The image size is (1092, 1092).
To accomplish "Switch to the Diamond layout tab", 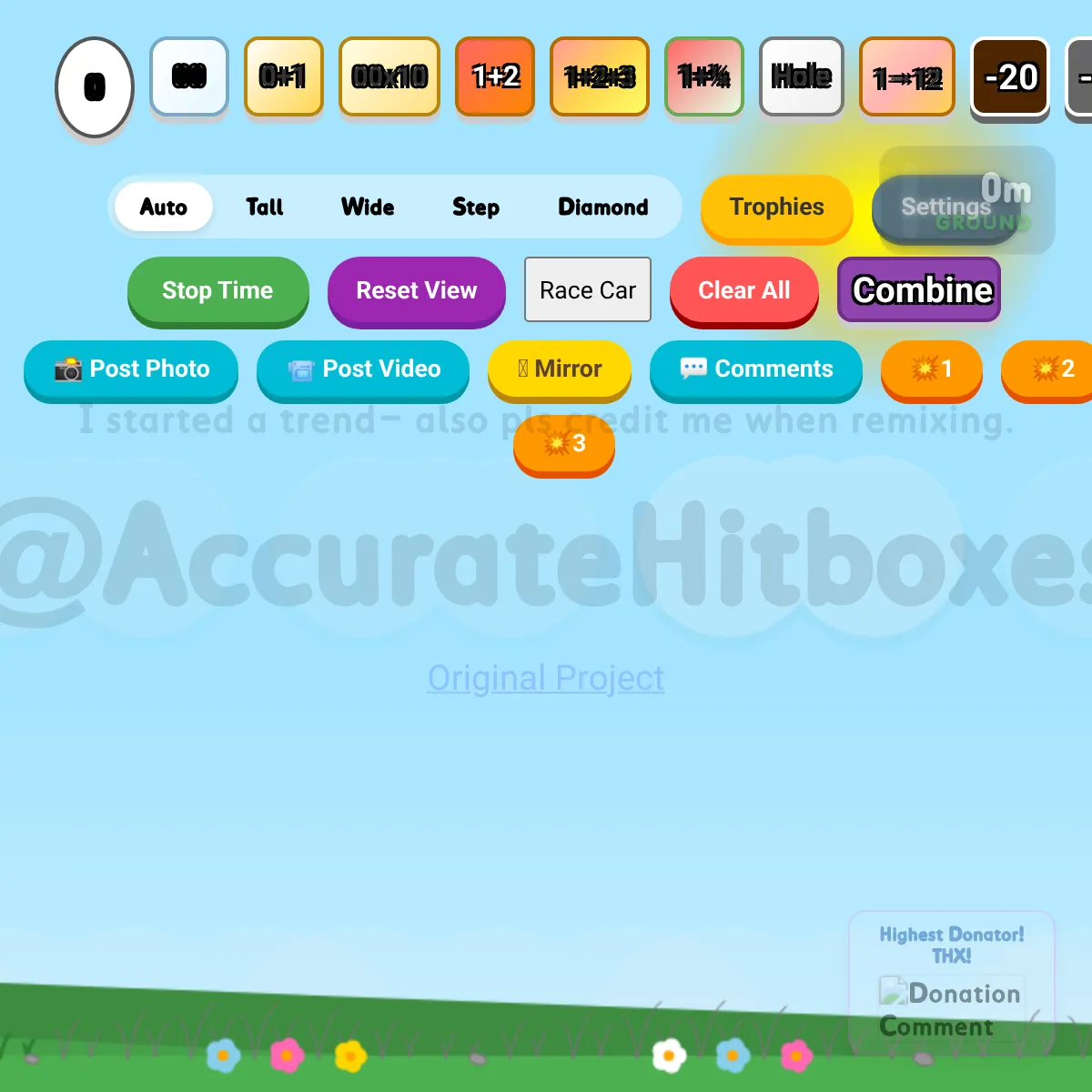I will point(602,207).
